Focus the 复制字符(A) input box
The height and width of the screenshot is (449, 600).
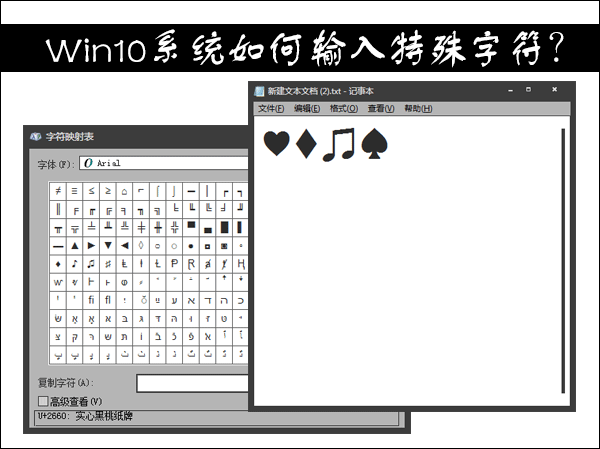coord(192,383)
